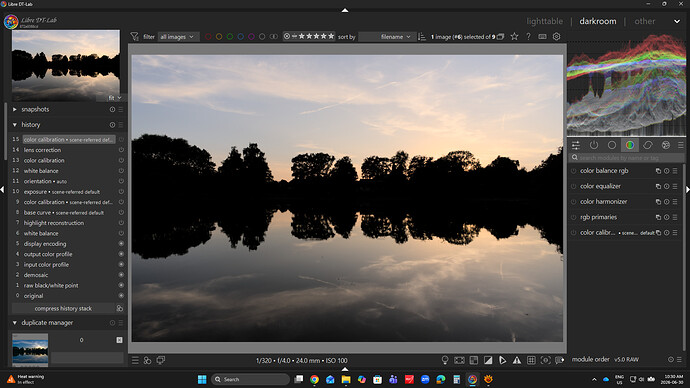The image size is (690, 388).
Task: Switch to the lighttable view
Action: [544, 21]
